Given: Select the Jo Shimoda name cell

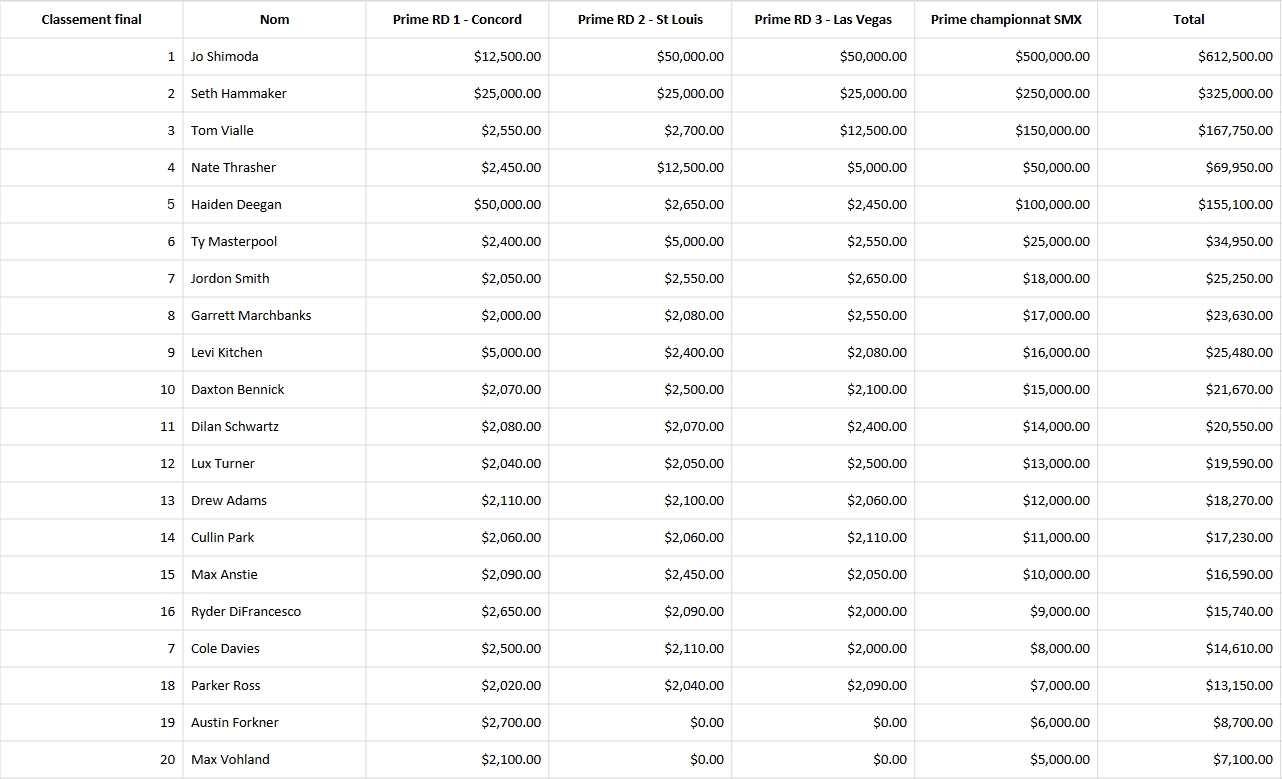Looking at the screenshot, I should coord(274,56).
